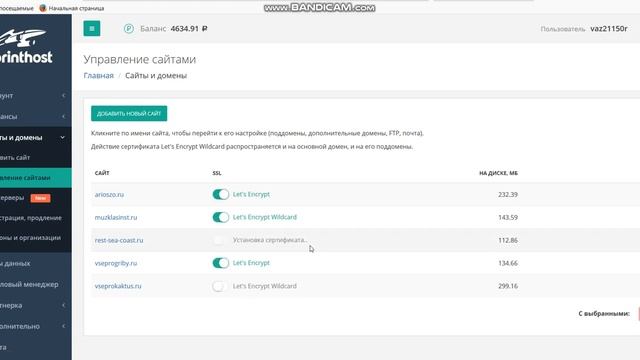640x360 pixels.
Task: Click the САЙТ column header
Action: [x=102, y=173]
